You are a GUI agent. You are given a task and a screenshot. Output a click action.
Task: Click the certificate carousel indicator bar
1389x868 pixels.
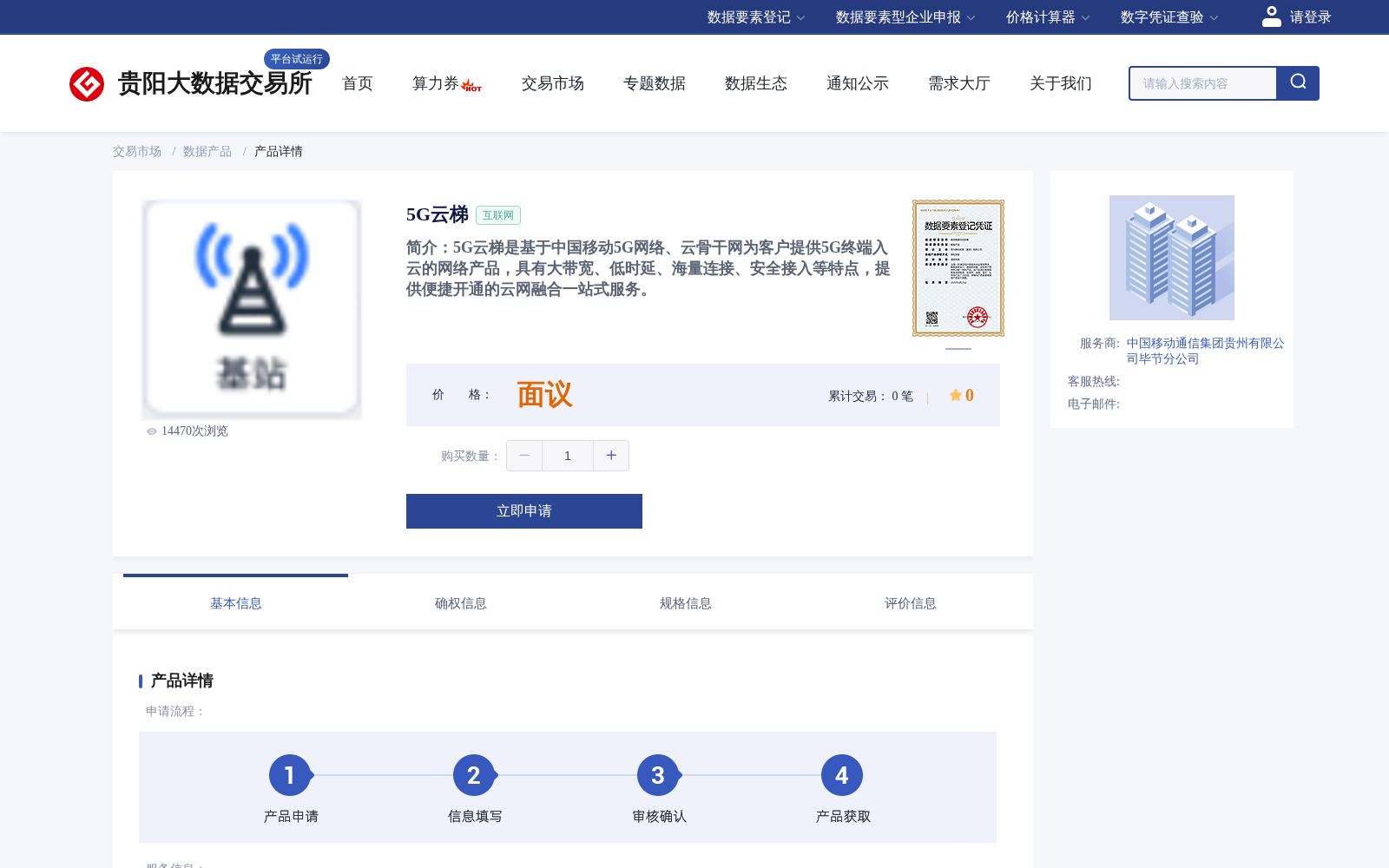pyautogui.click(x=958, y=348)
